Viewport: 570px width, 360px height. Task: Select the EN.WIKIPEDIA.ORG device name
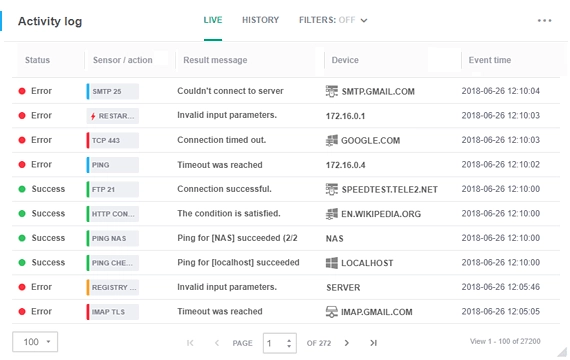click(x=381, y=214)
